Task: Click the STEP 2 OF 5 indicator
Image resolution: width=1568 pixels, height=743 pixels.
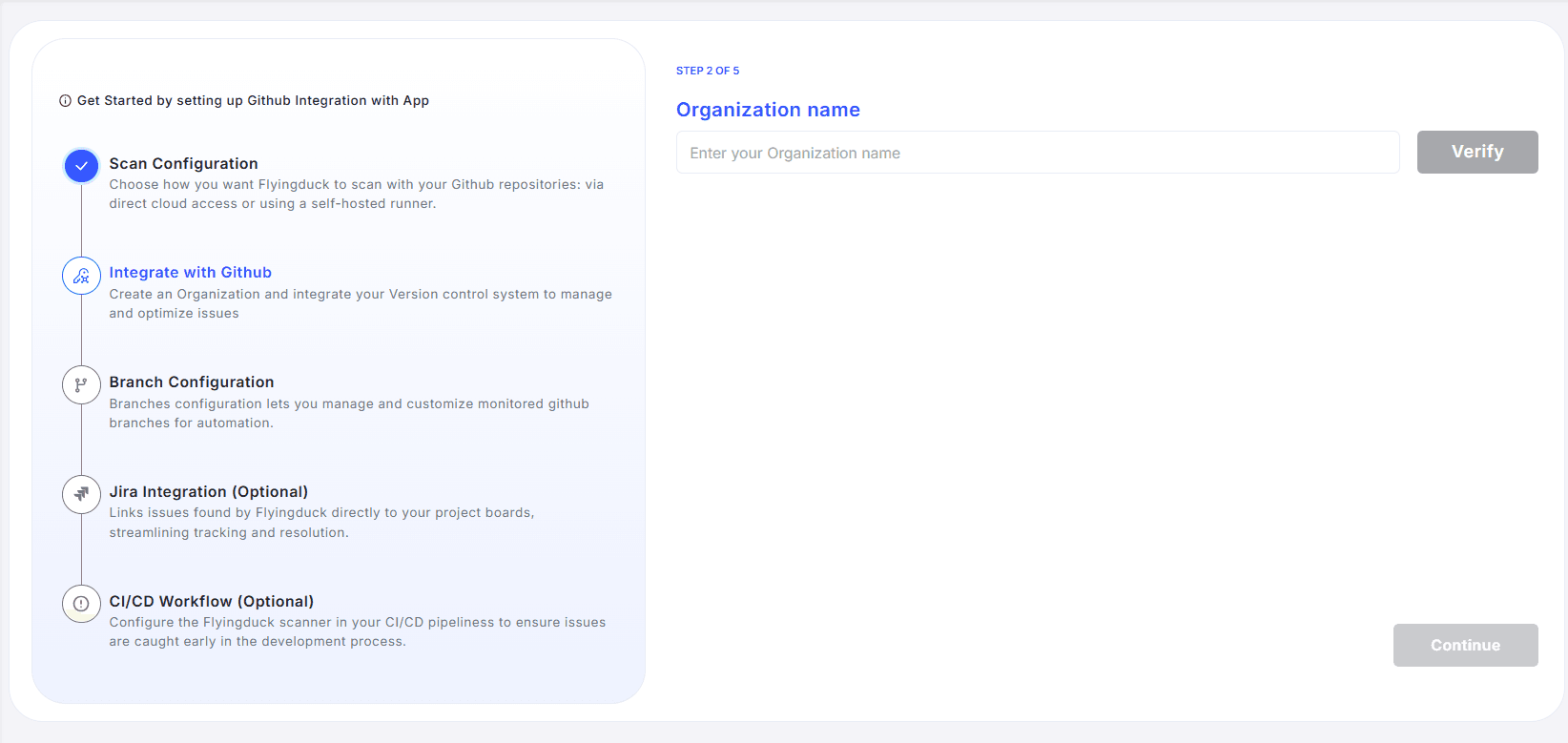Action: click(707, 71)
